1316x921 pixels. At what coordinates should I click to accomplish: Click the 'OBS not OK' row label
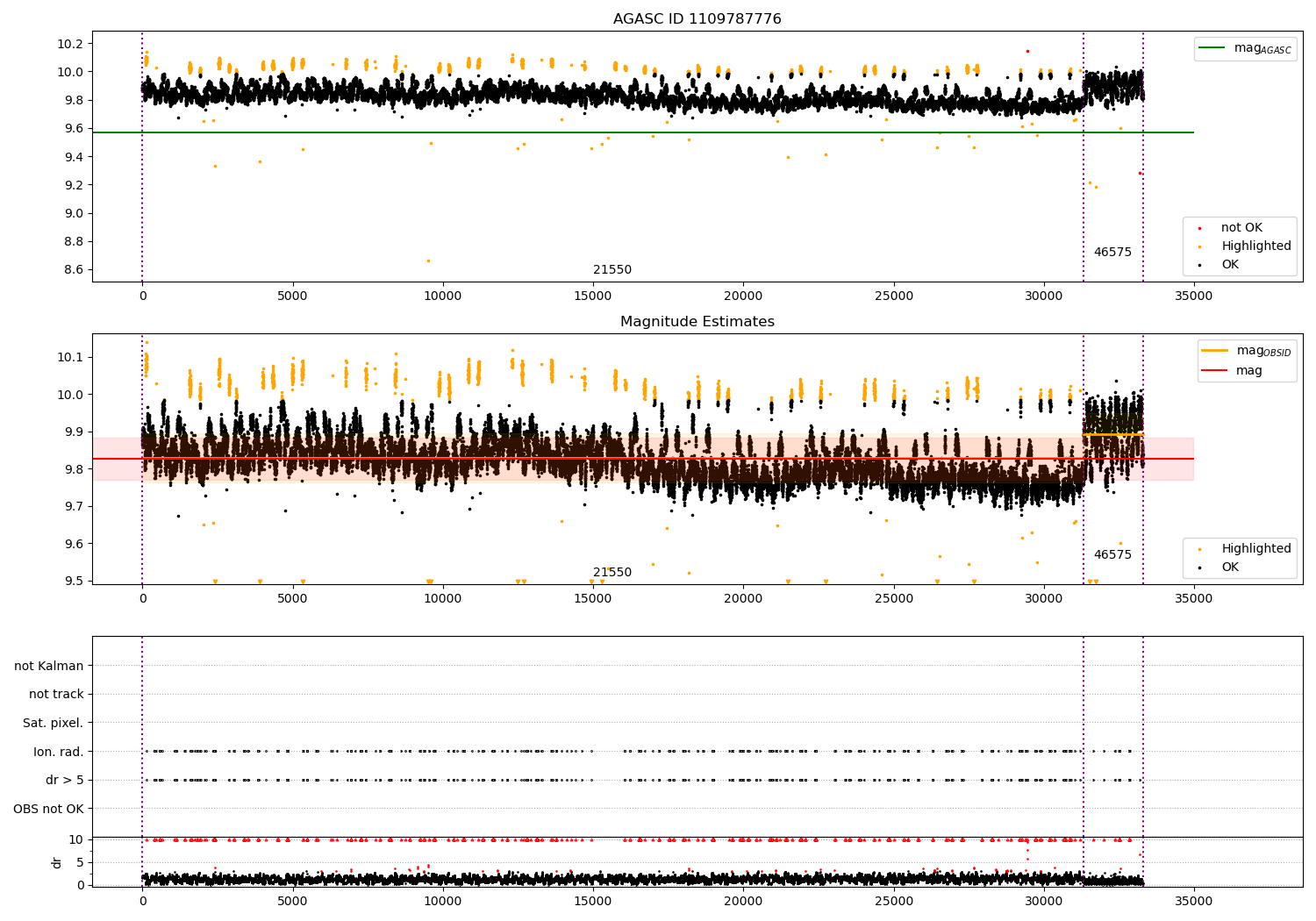coord(48,809)
